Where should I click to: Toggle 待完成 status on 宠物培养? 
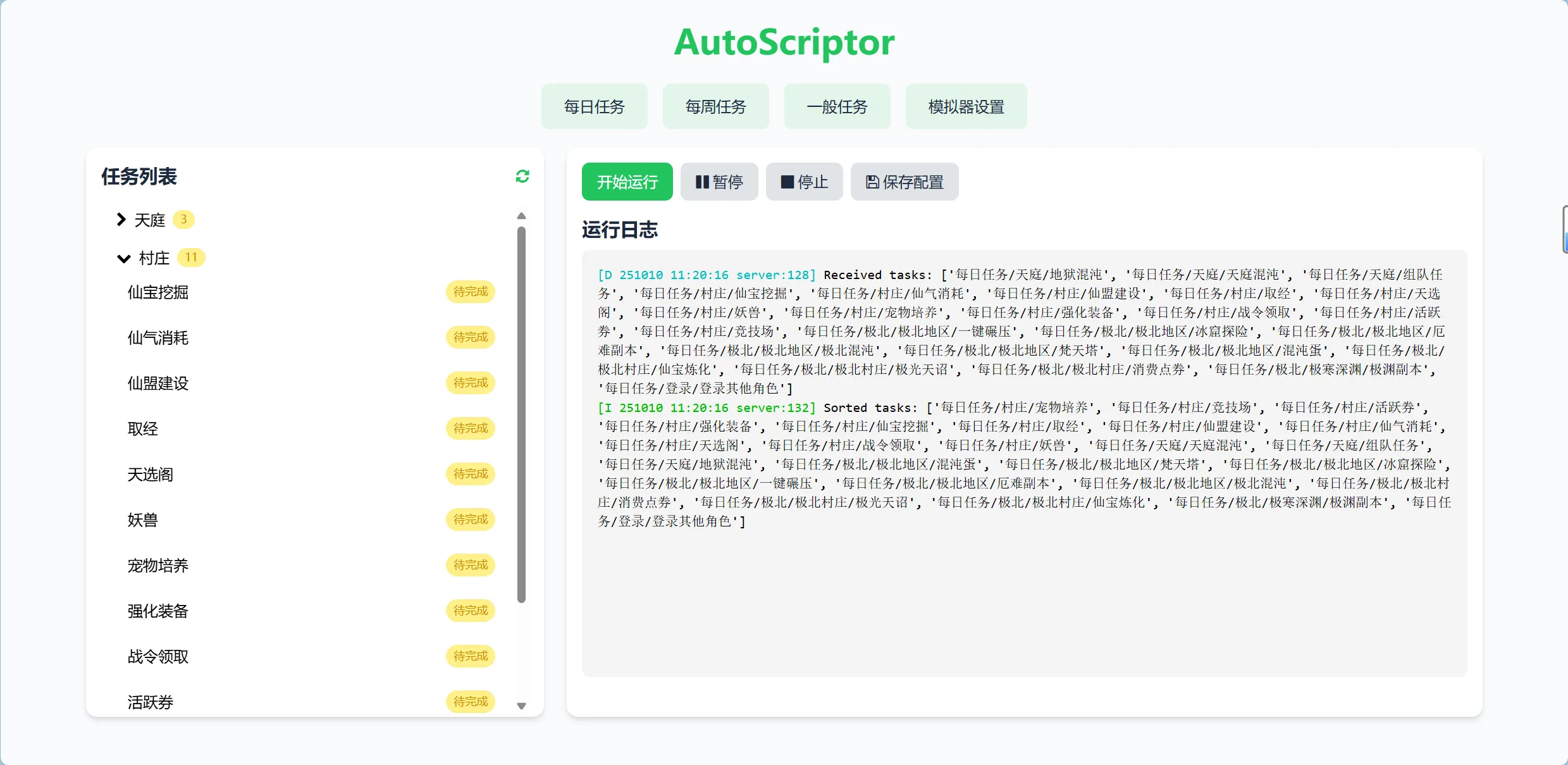tap(471, 565)
